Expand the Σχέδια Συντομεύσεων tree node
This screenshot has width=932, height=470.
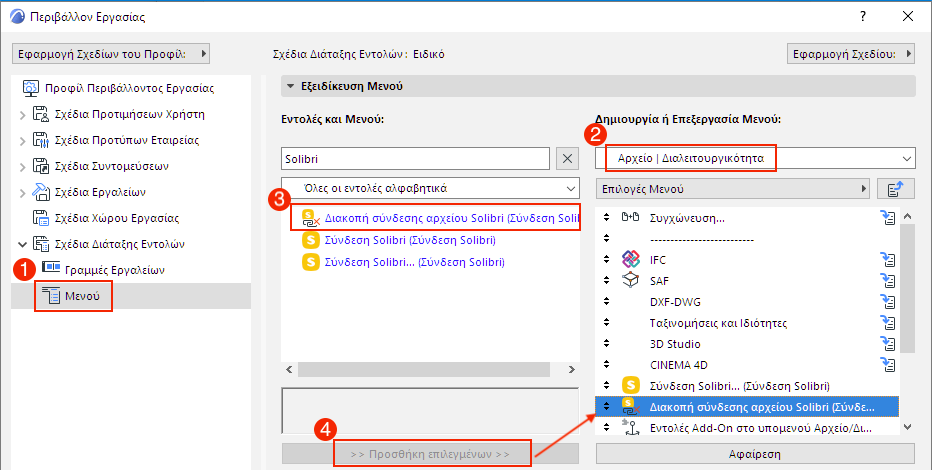pyautogui.click(x=23, y=165)
